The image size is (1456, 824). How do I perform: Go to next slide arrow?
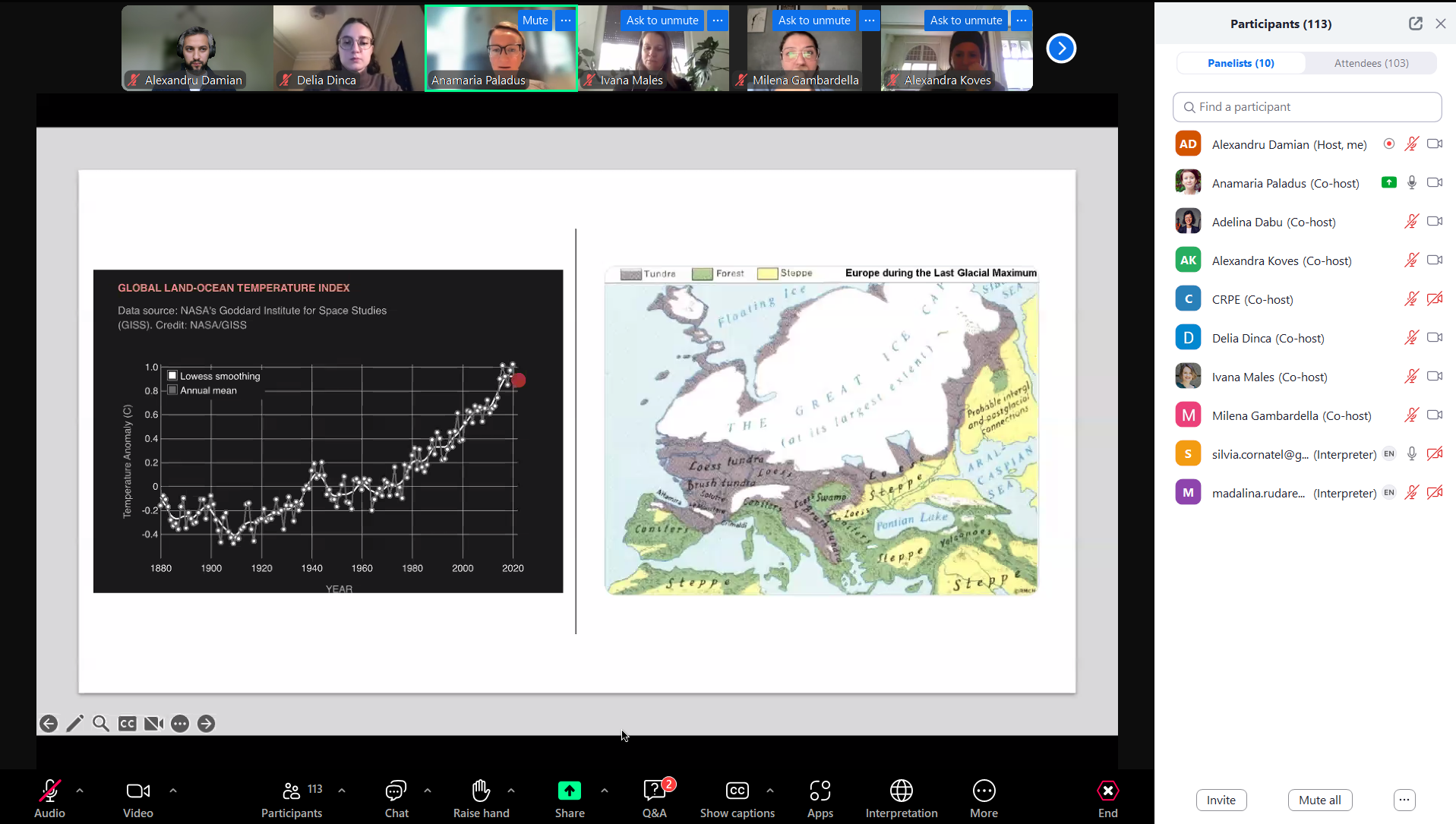pyautogui.click(x=206, y=724)
